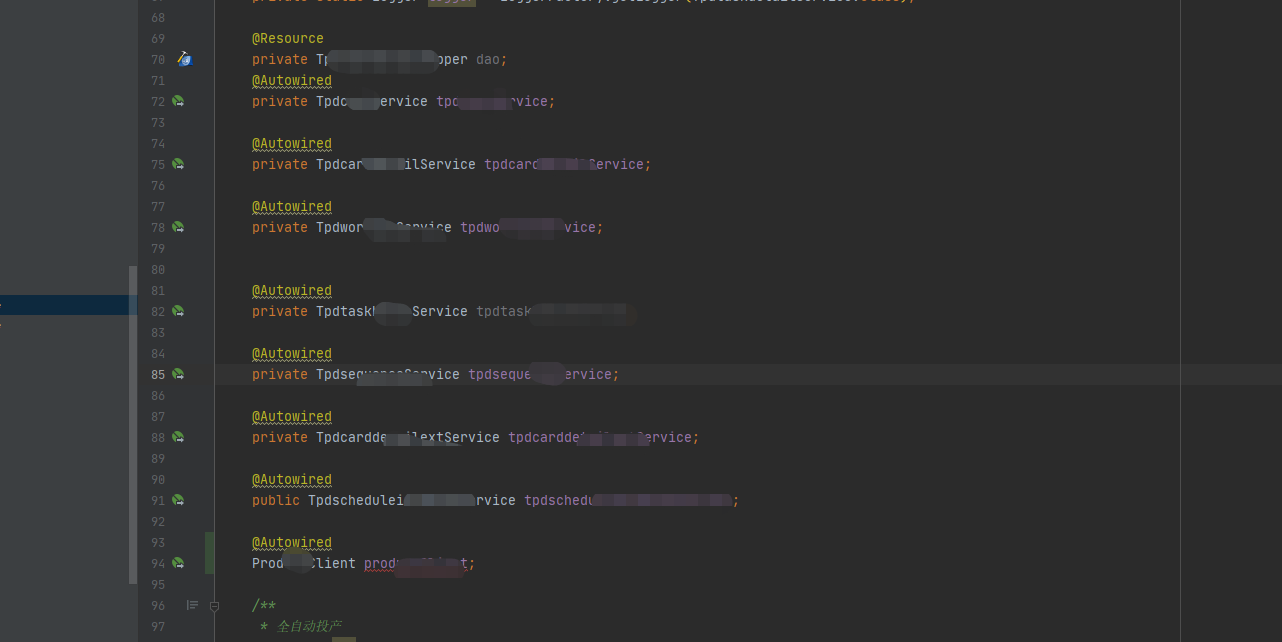Screen dimensions: 1282x642
Task: Click the @Autowired annotation on line 90
Action: tap(292, 480)
